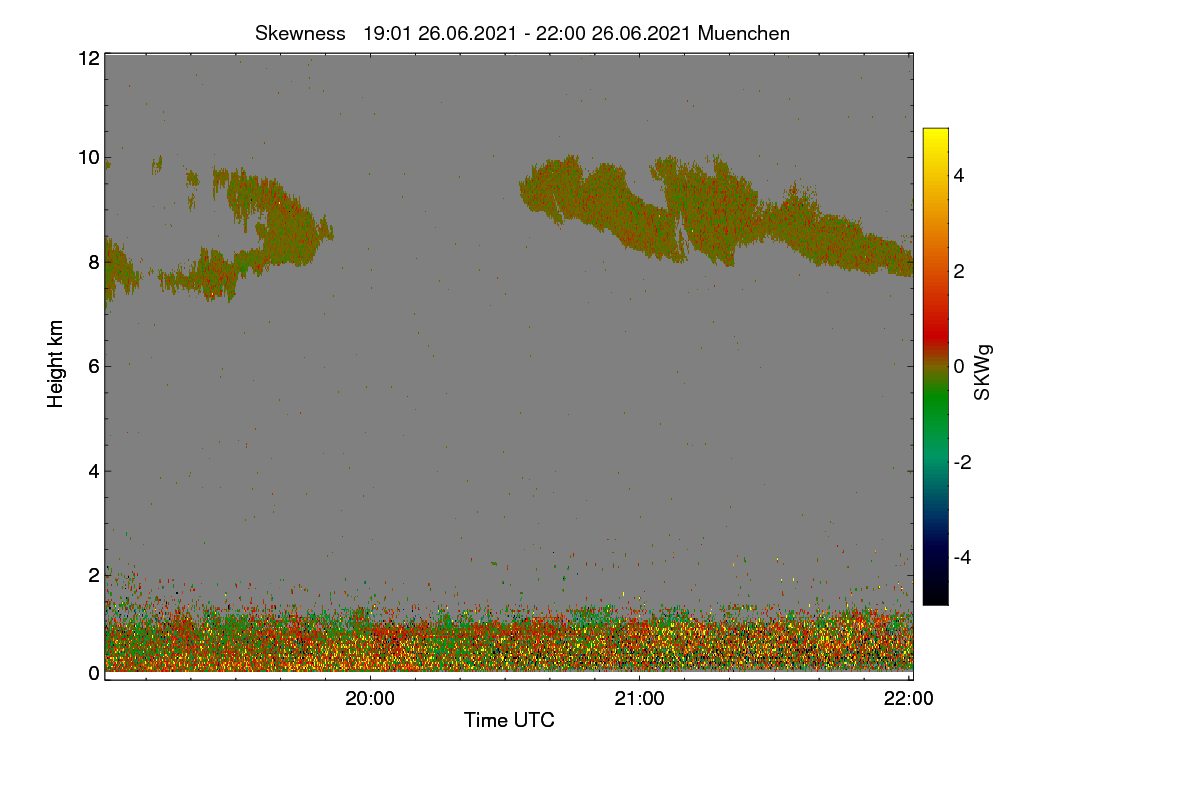This screenshot has width=1200, height=800.
Task: Click the '8' height tick label
Action: click(94, 262)
